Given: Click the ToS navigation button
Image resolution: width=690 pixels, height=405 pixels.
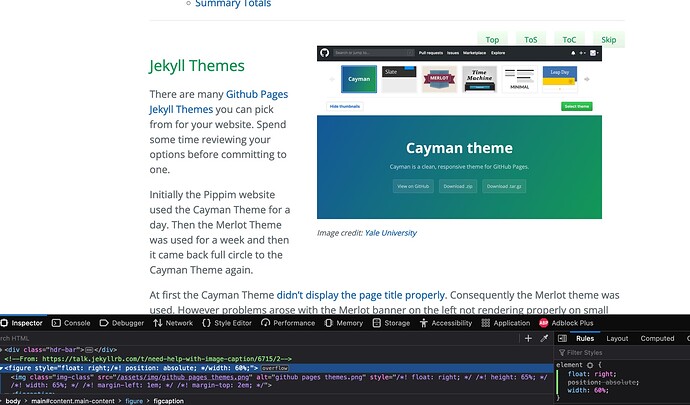Looking at the screenshot, I should pyautogui.click(x=531, y=40).
